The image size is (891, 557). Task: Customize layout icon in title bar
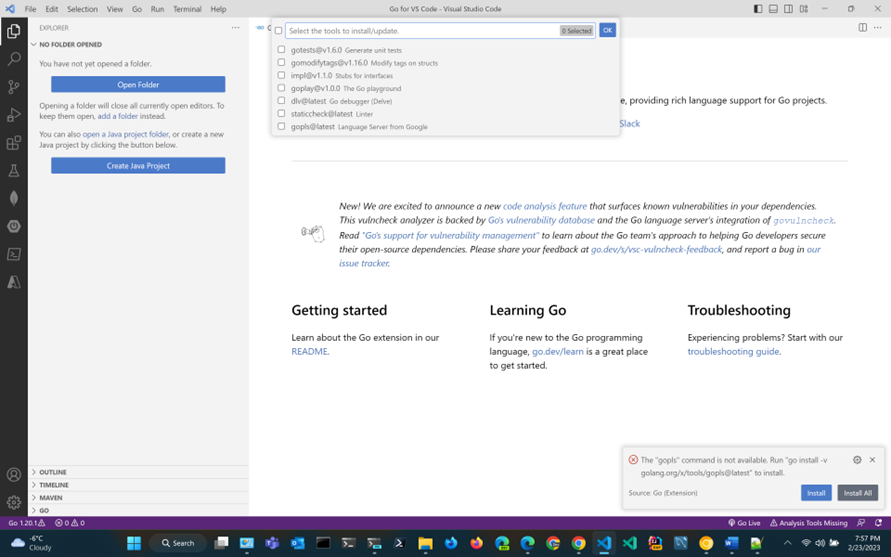[804, 9]
